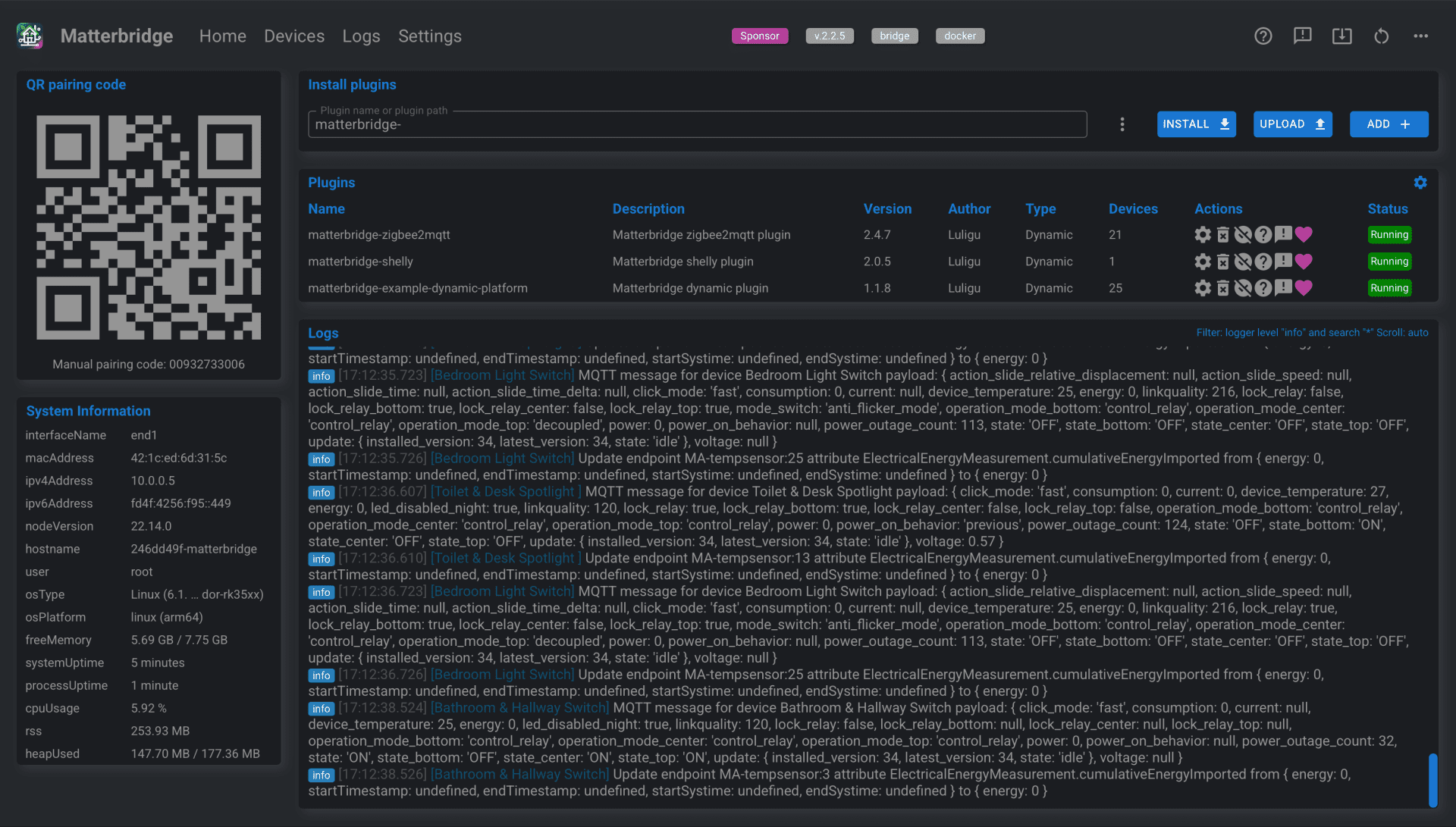Click the ipv4Address value 10.0.0.5

pyautogui.click(x=152, y=481)
